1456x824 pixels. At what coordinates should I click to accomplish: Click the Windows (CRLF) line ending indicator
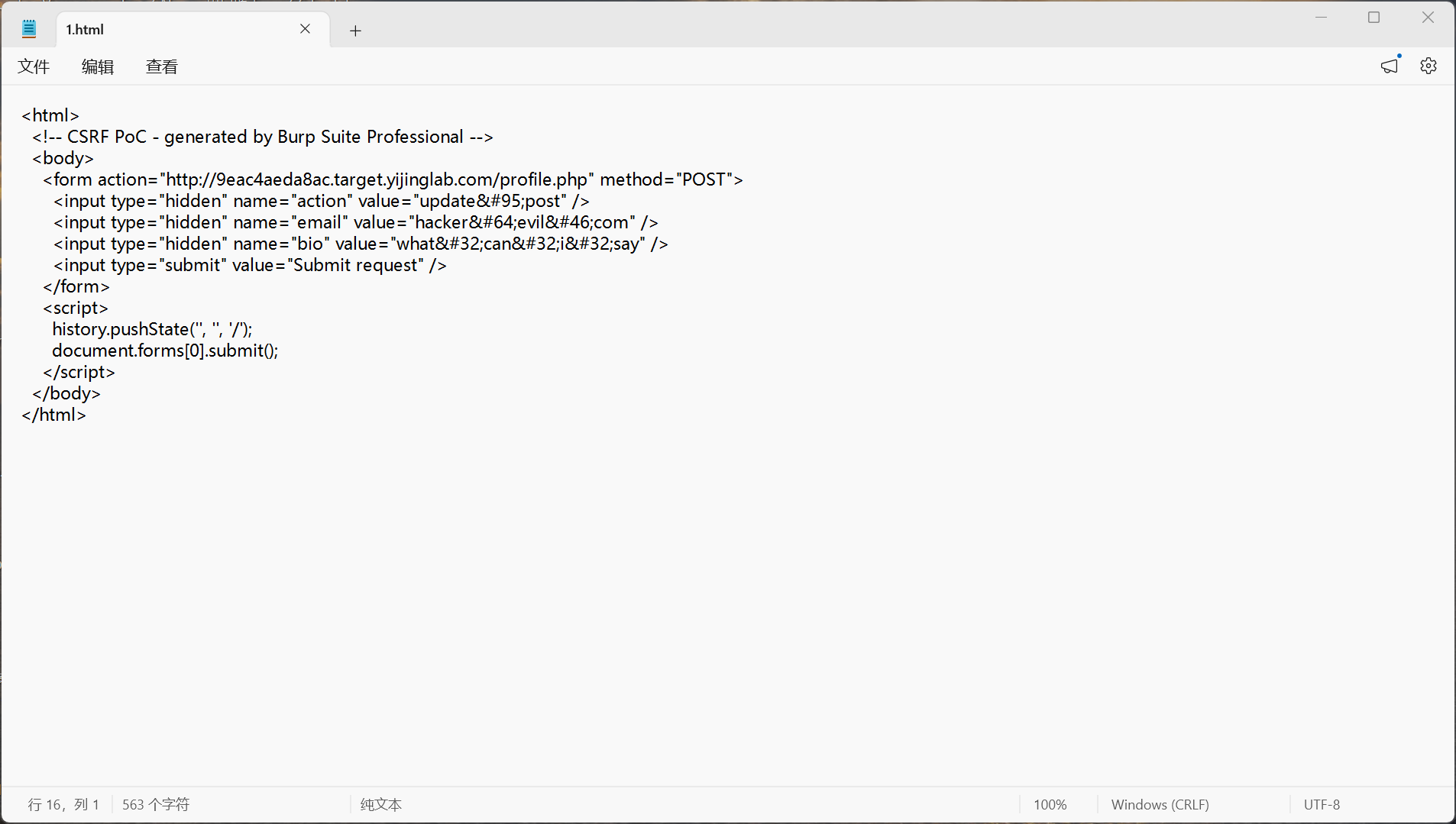[x=1160, y=804]
